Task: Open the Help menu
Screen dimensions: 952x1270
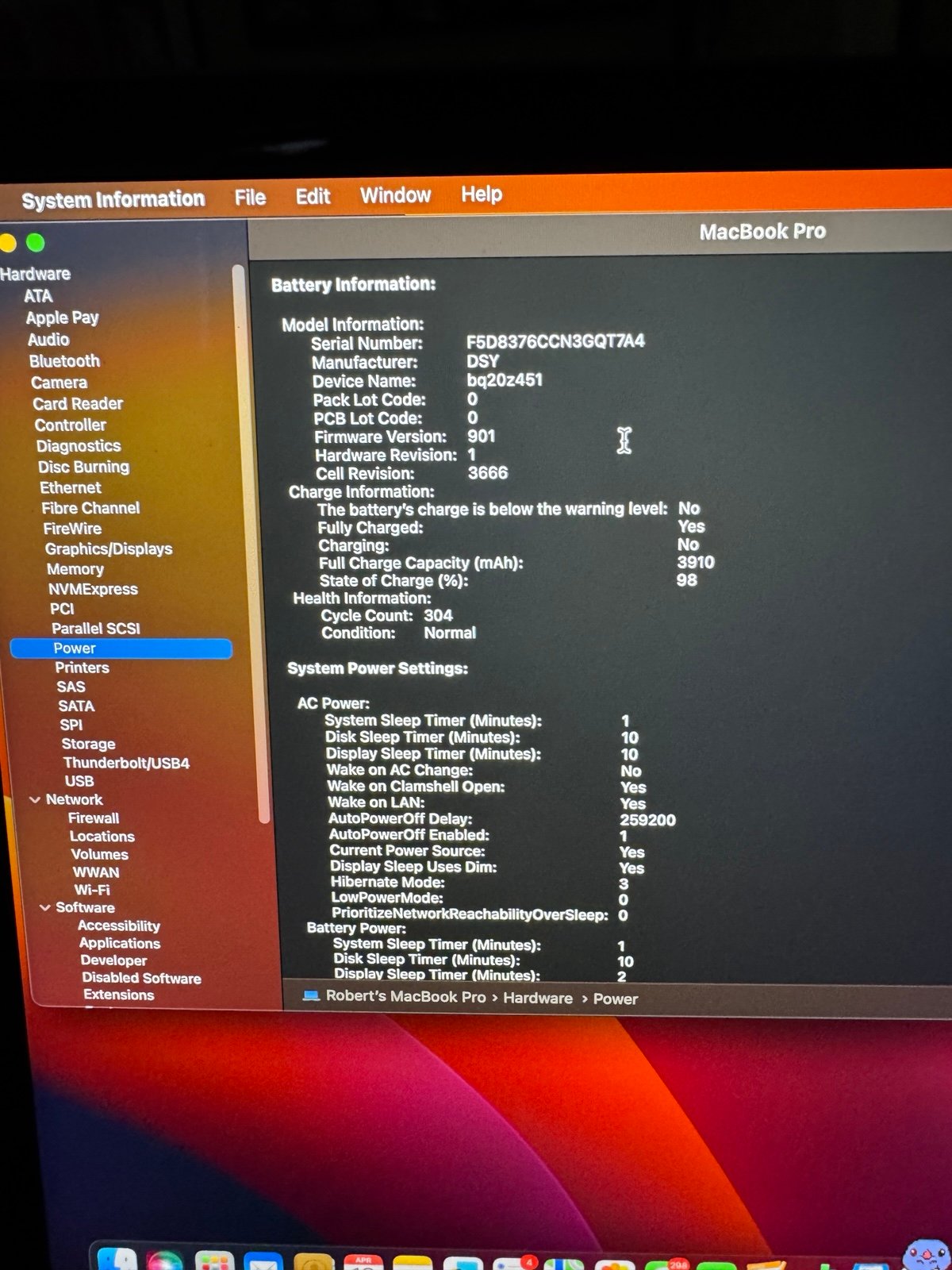Action: (x=482, y=194)
